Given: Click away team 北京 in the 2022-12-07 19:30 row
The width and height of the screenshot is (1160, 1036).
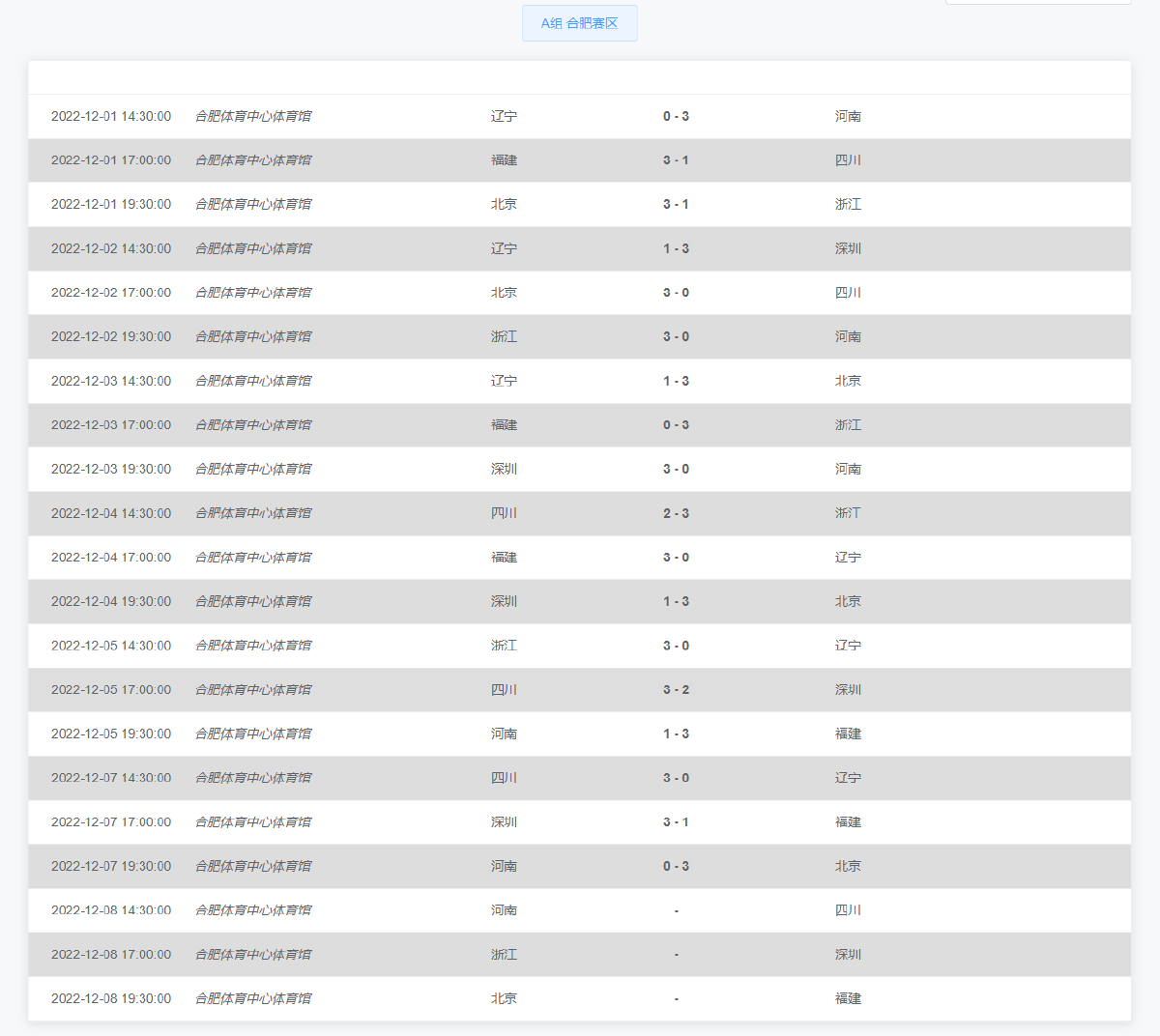Looking at the screenshot, I should [x=848, y=866].
